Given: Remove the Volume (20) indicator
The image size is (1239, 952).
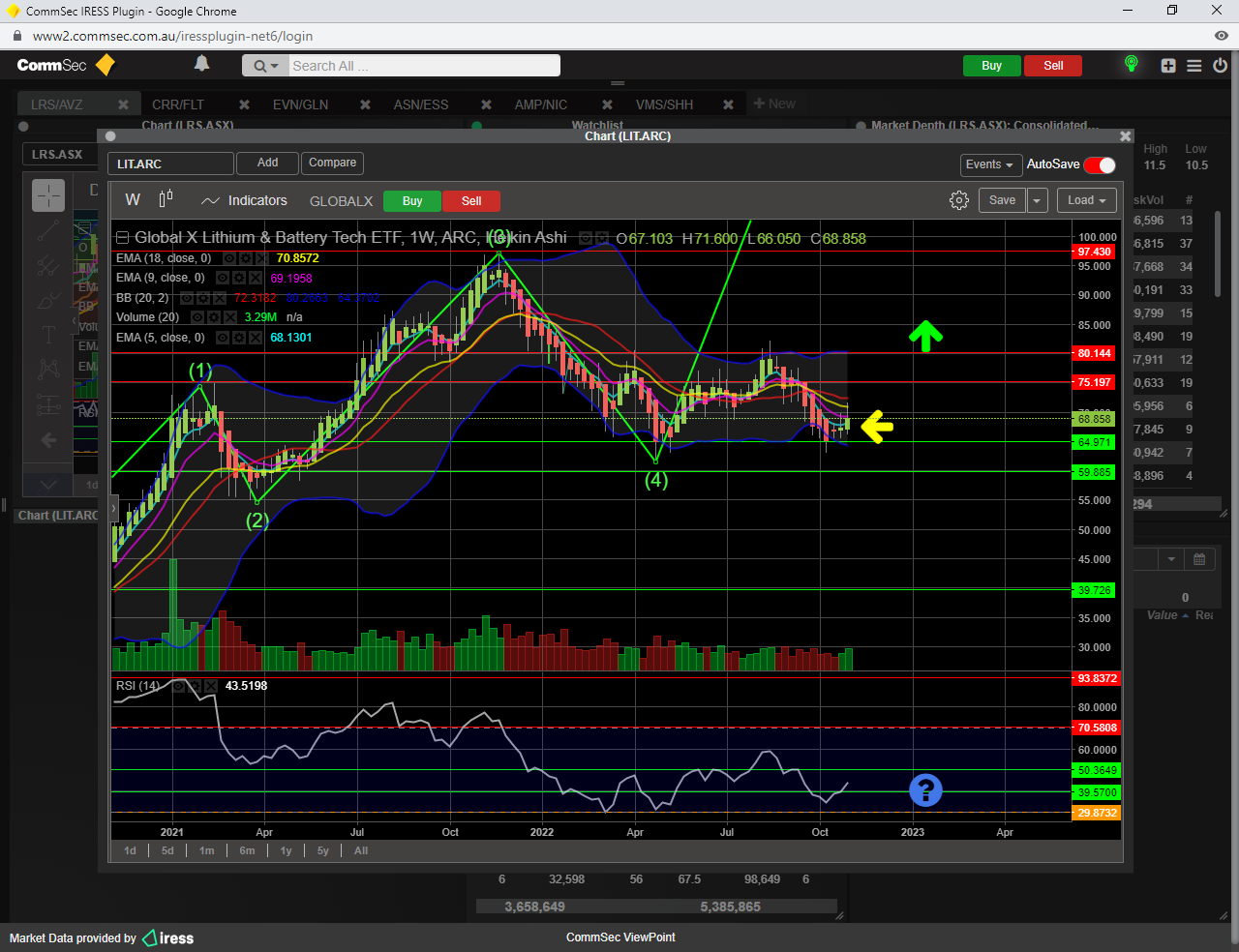Looking at the screenshot, I should pyautogui.click(x=230, y=317).
